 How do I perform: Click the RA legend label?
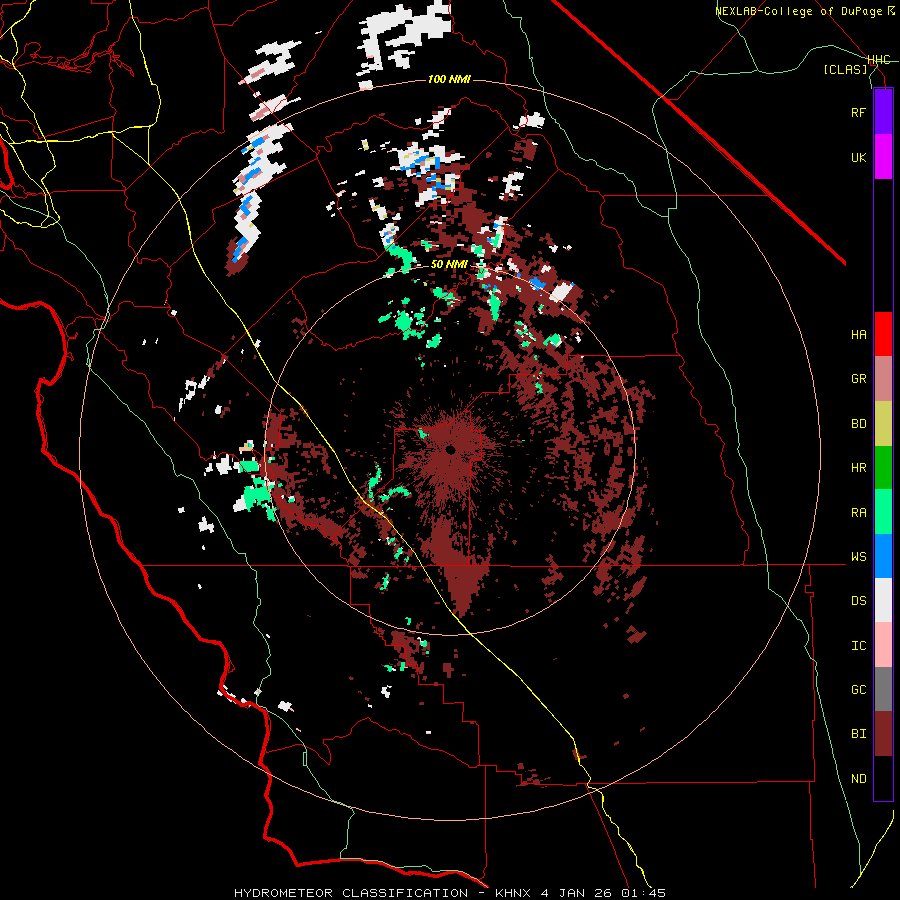tap(858, 513)
